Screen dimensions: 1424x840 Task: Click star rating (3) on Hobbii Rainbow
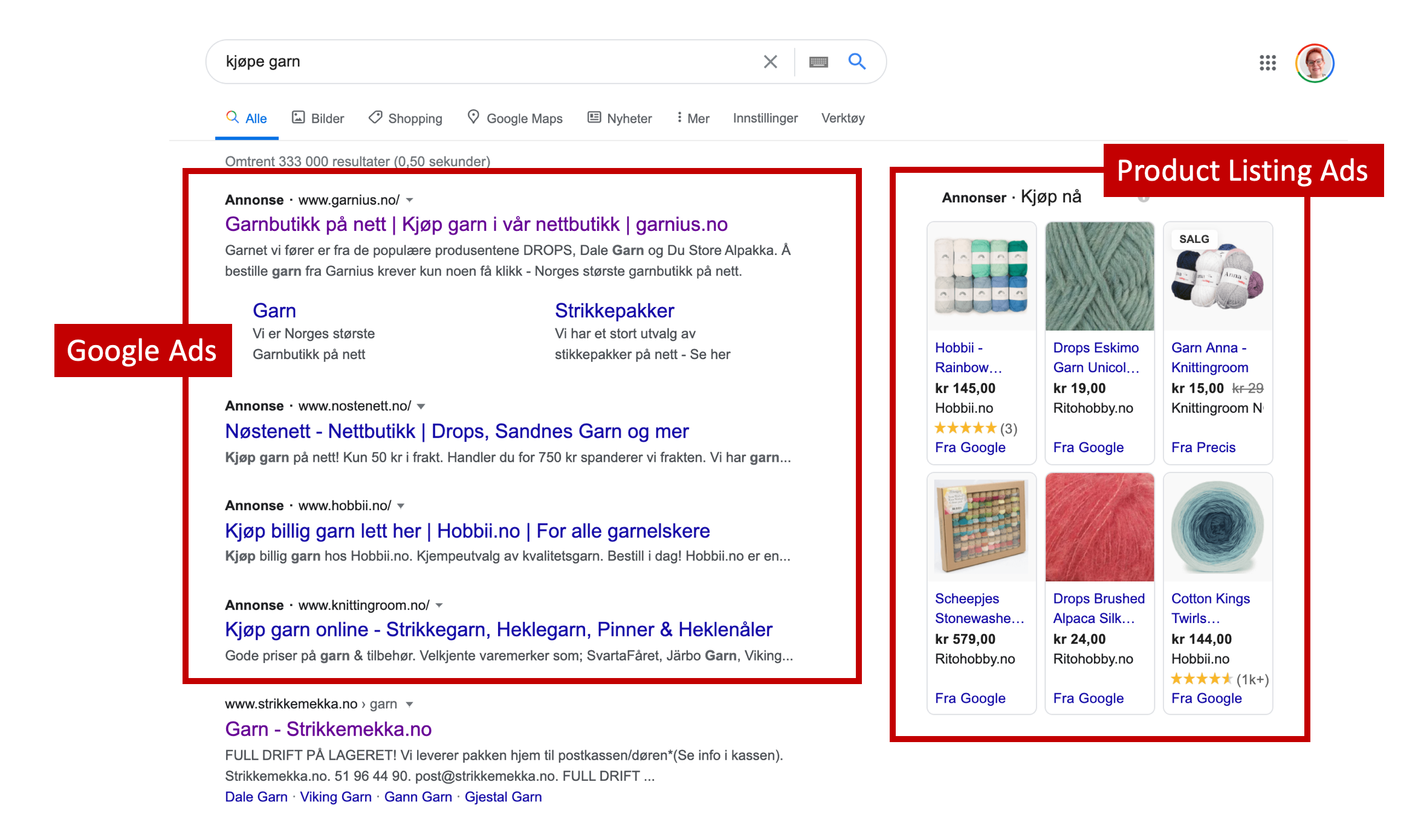[x=976, y=428]
